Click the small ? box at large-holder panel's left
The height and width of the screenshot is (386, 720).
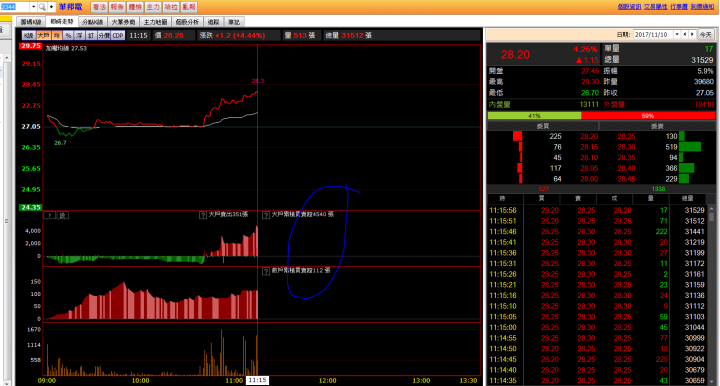50,215
